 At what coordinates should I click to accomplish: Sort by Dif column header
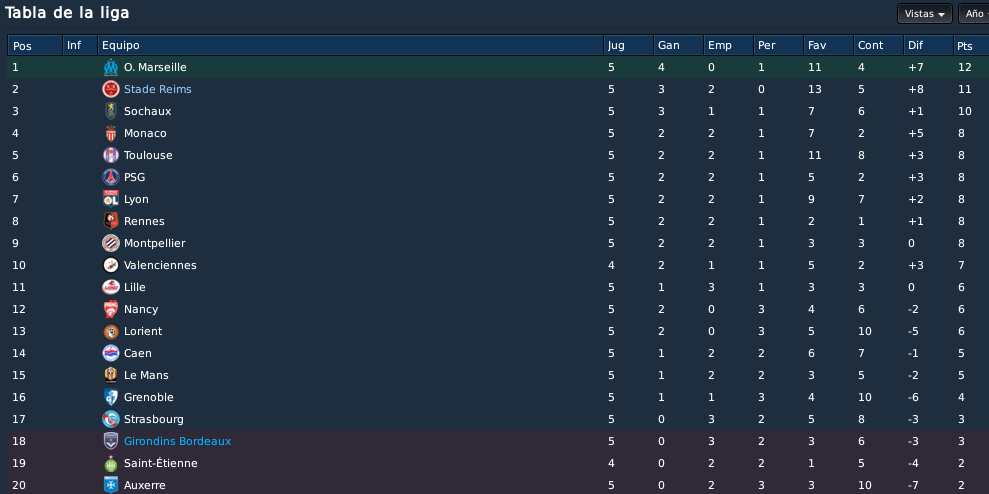928,45
